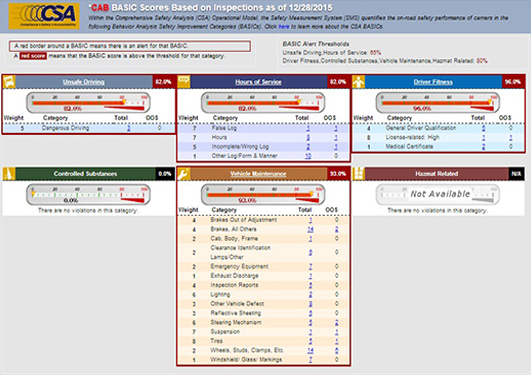This screenshot has width=531, height=375.
Task: Click the Dangerous Driving total count link
Action: [x=128, y=128]
